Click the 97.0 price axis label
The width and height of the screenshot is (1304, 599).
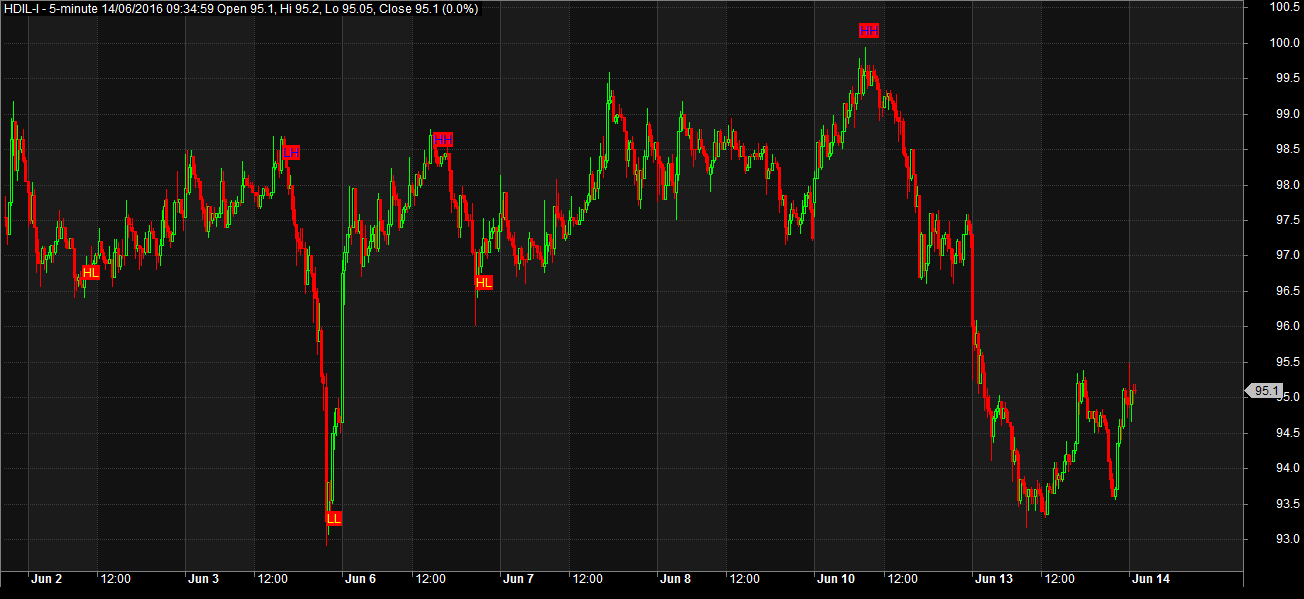(1287, 256)
